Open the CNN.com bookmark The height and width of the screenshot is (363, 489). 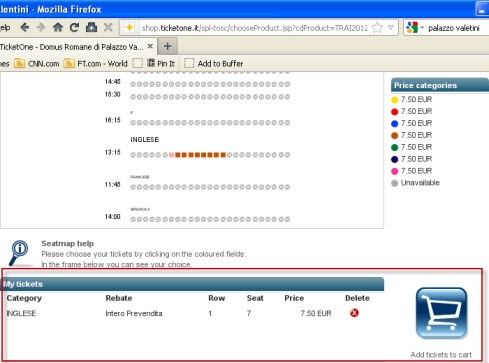tap(37, 63)
